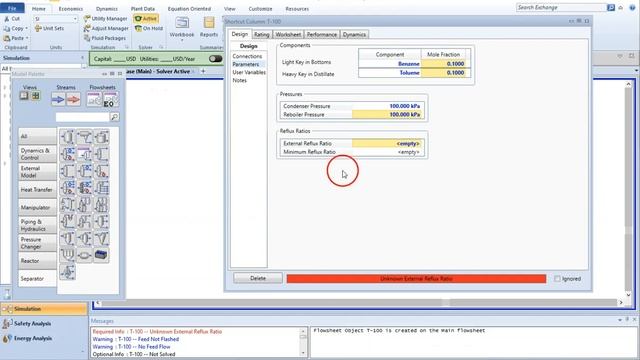Open the Reports icon in ribbon

(209, 23)
